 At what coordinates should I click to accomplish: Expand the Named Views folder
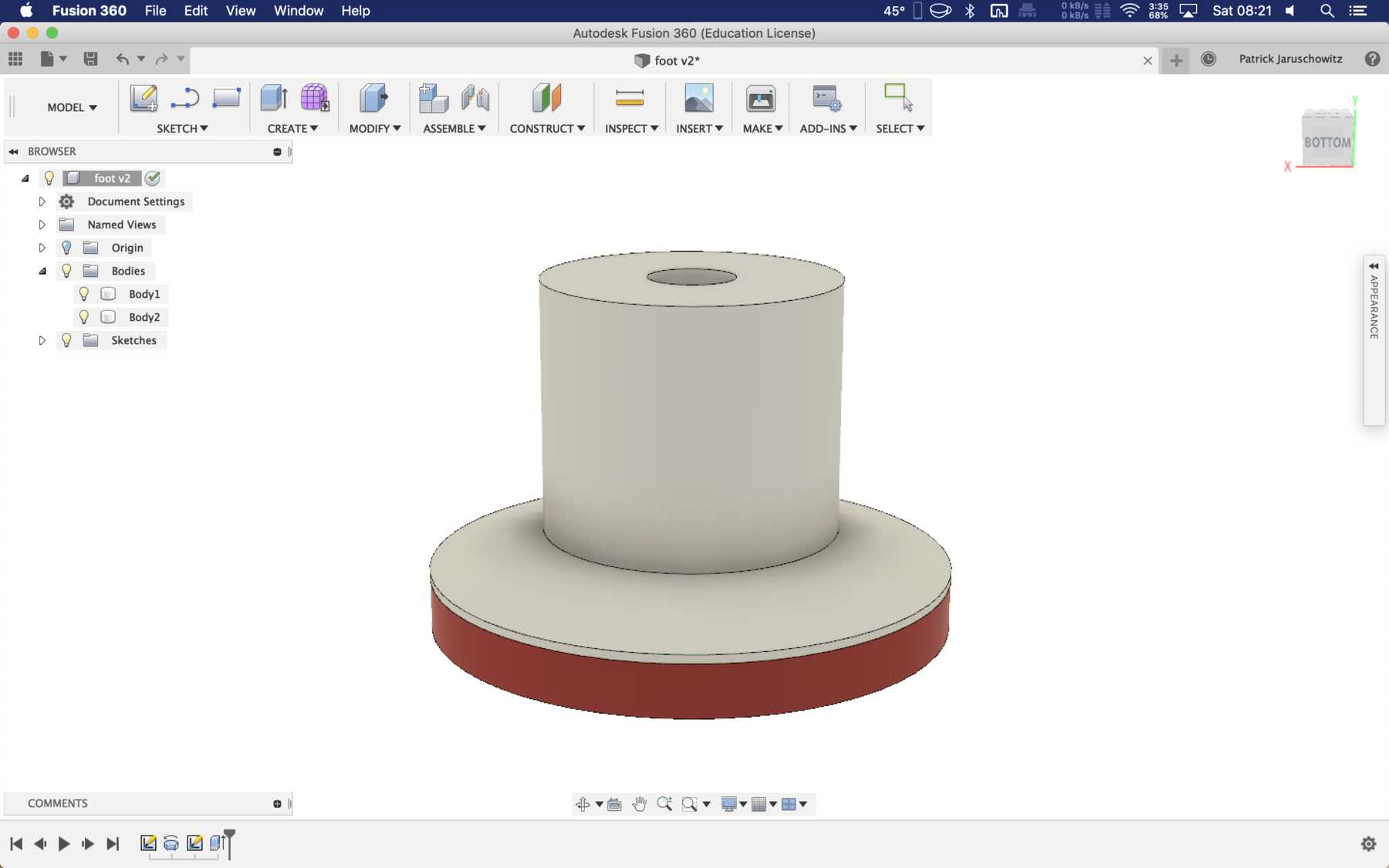42,225
